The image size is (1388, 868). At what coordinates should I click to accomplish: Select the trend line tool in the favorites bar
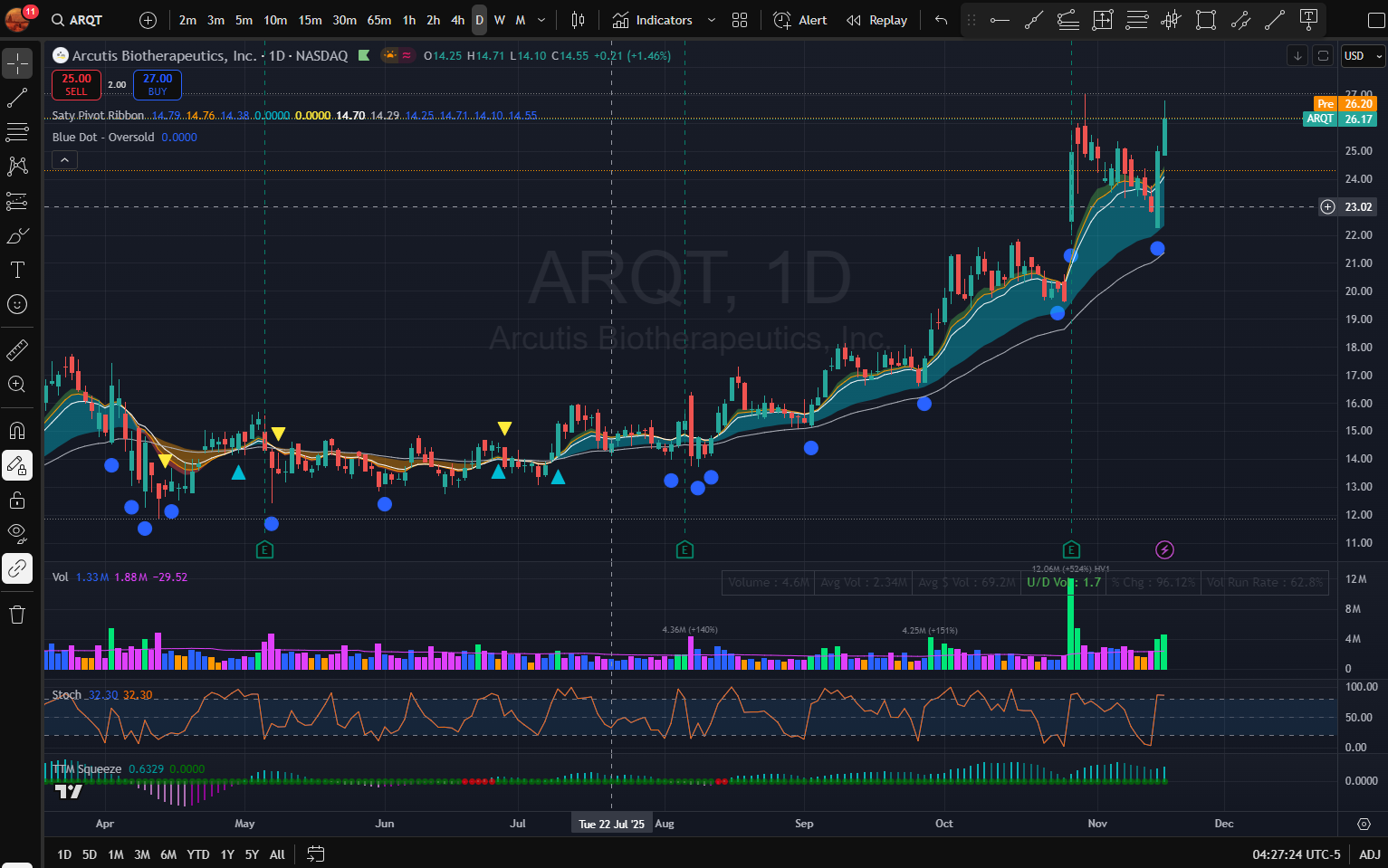tap(1034, 20)
